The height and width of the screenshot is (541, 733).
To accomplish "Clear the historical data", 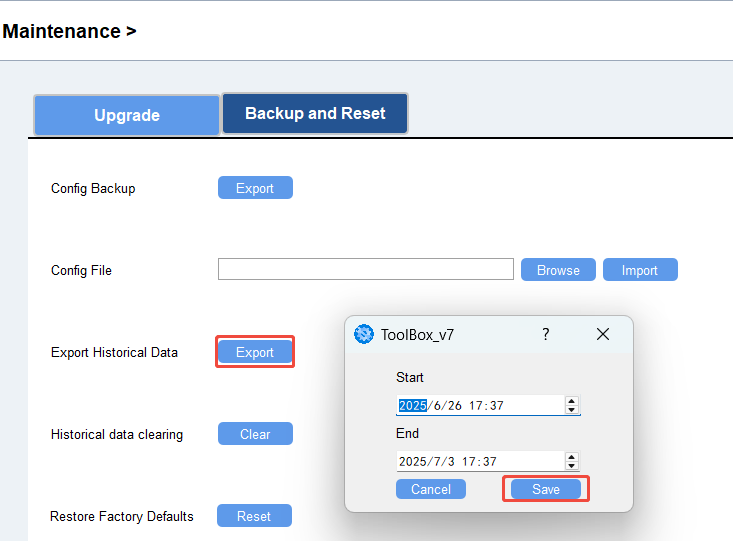I will tap(255, 434).
